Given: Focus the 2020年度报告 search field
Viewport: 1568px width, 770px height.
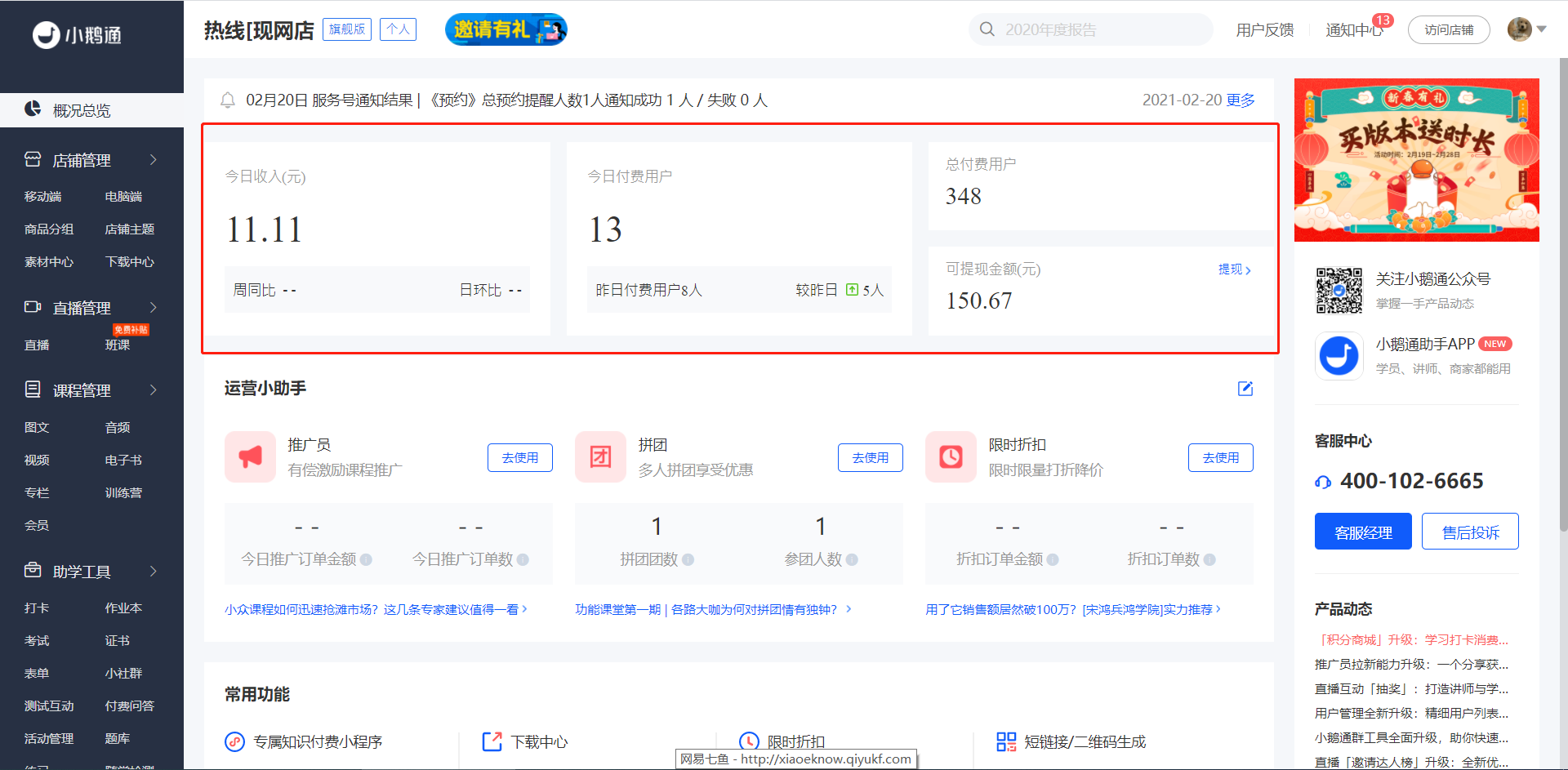Looking at the screenshot, I should pyautogui.click(x=1090, y=29).
